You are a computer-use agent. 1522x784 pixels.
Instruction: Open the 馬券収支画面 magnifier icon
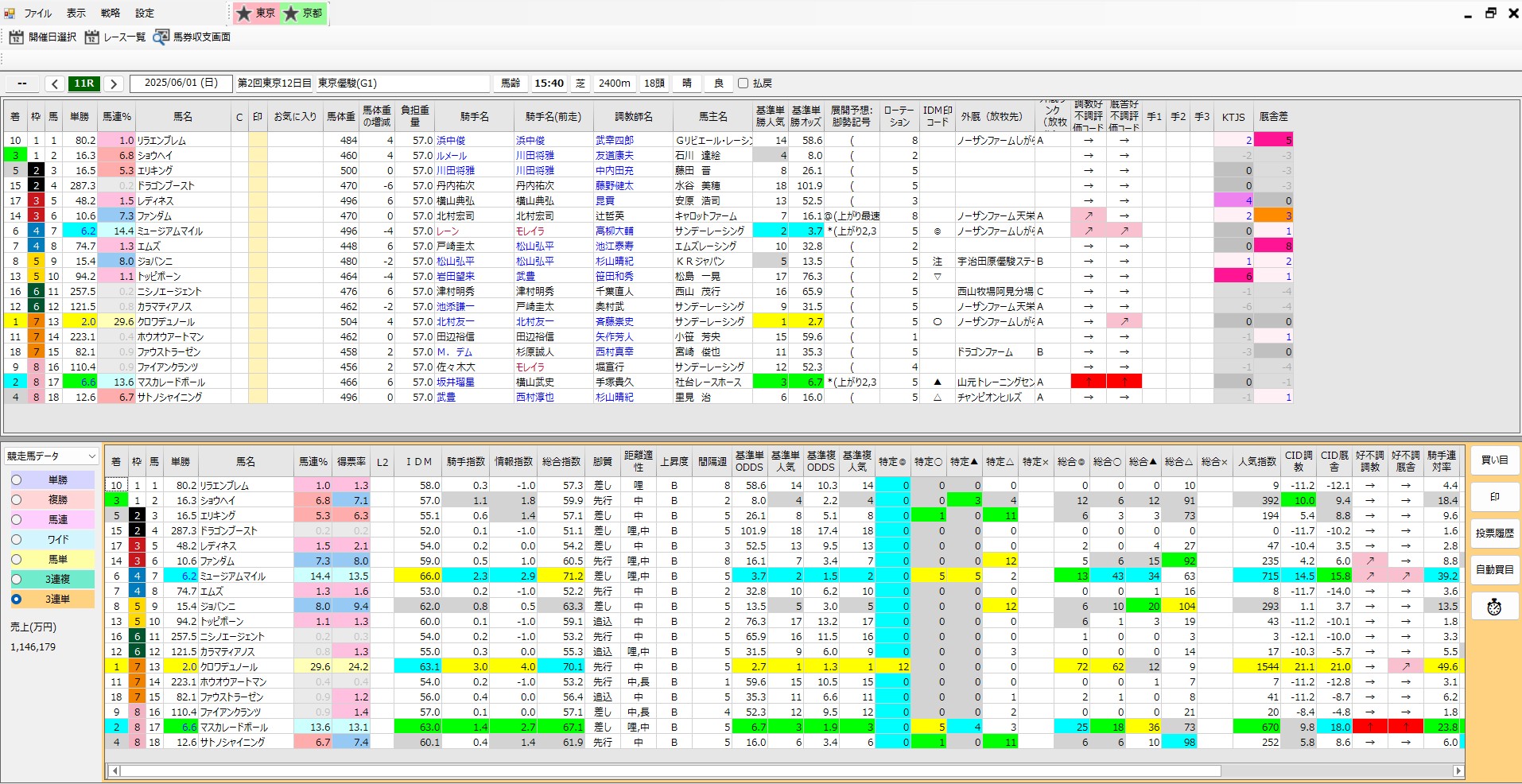point(161,37)
